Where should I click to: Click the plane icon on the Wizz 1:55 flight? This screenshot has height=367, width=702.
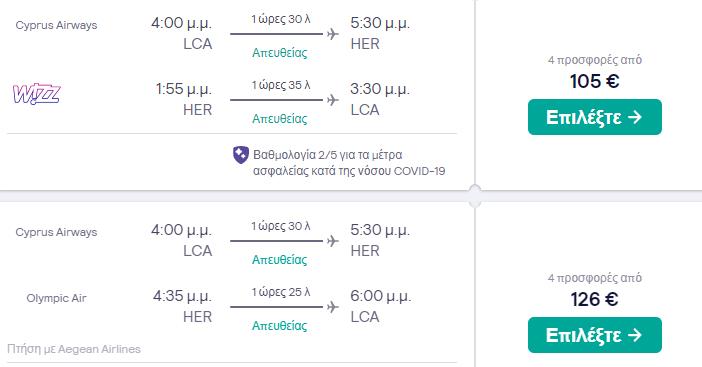[332, 100]
